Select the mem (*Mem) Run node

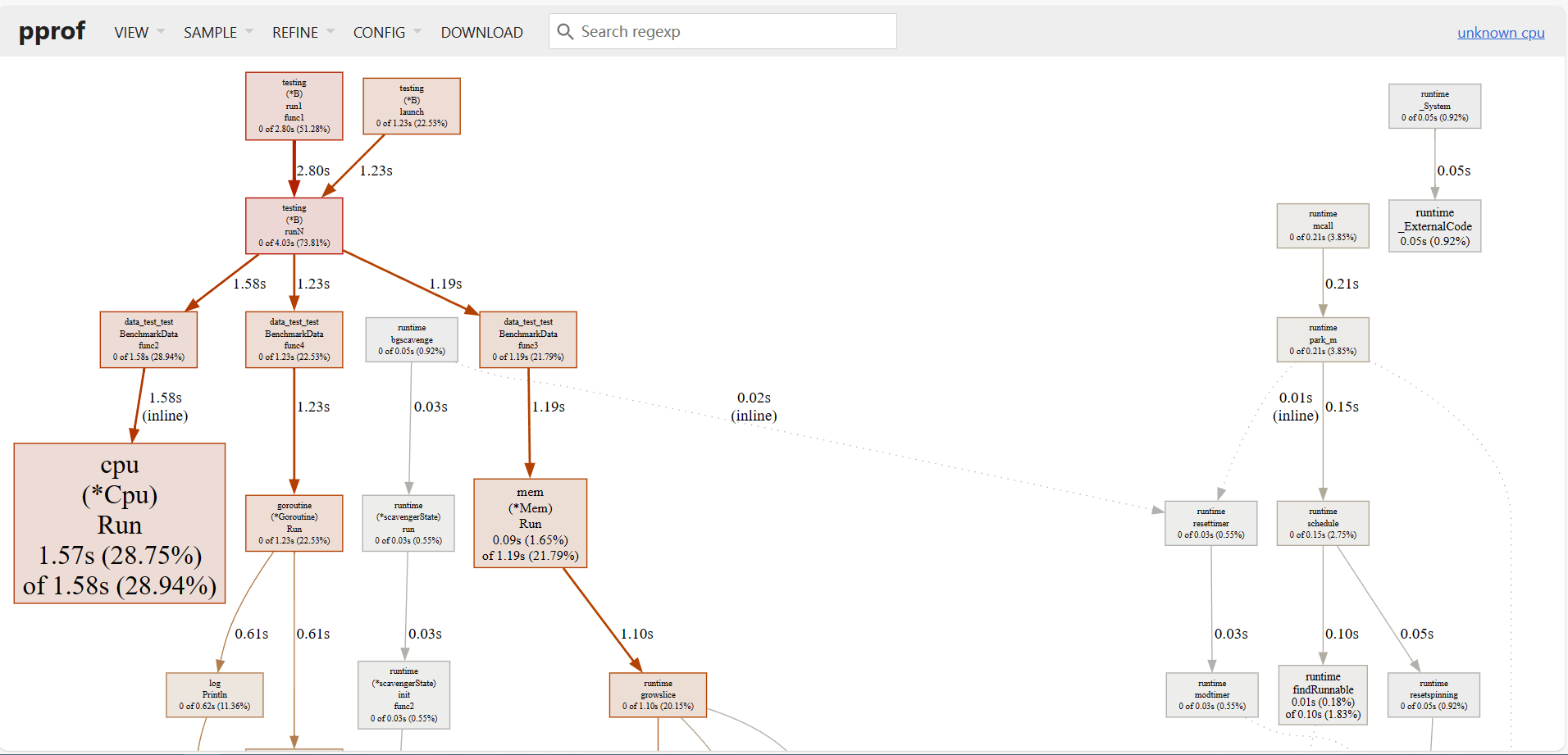531,523
